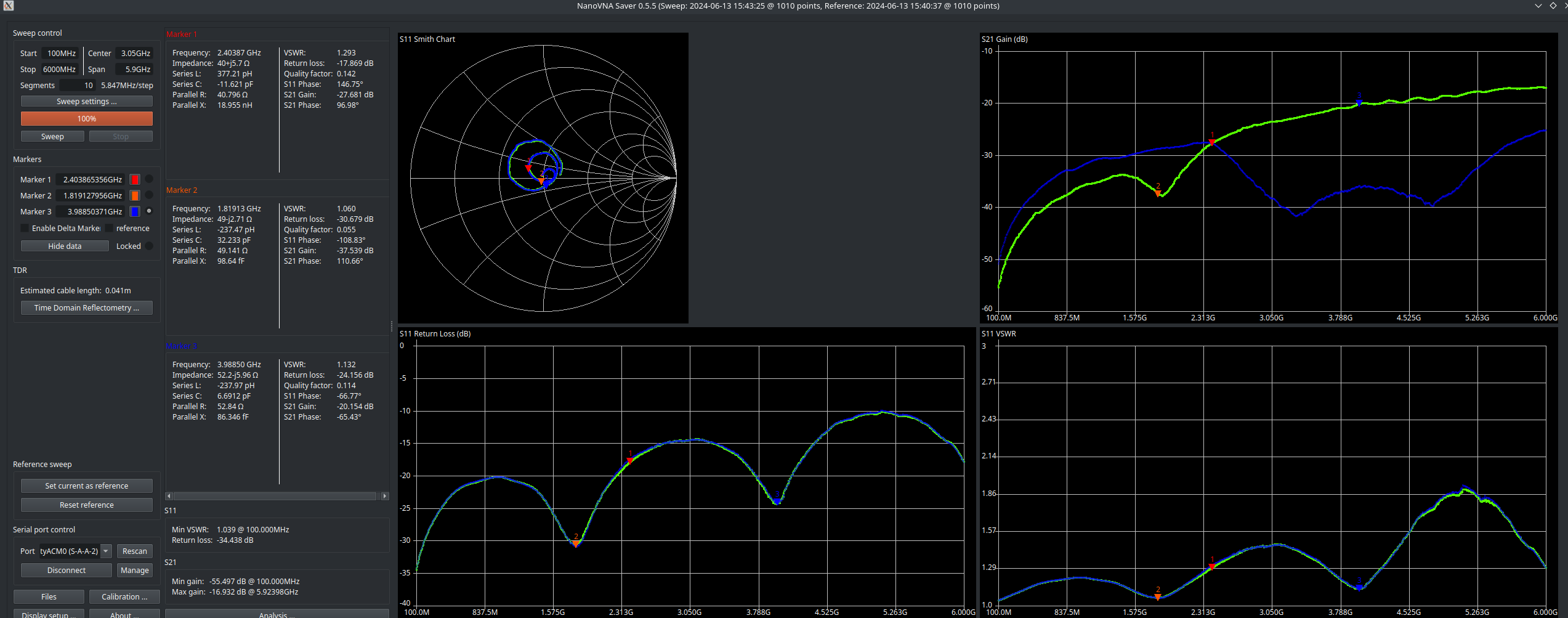The width and height of the screenshot is (1568, 618).
Task: Open the About dialog
Action: point(124,614)
